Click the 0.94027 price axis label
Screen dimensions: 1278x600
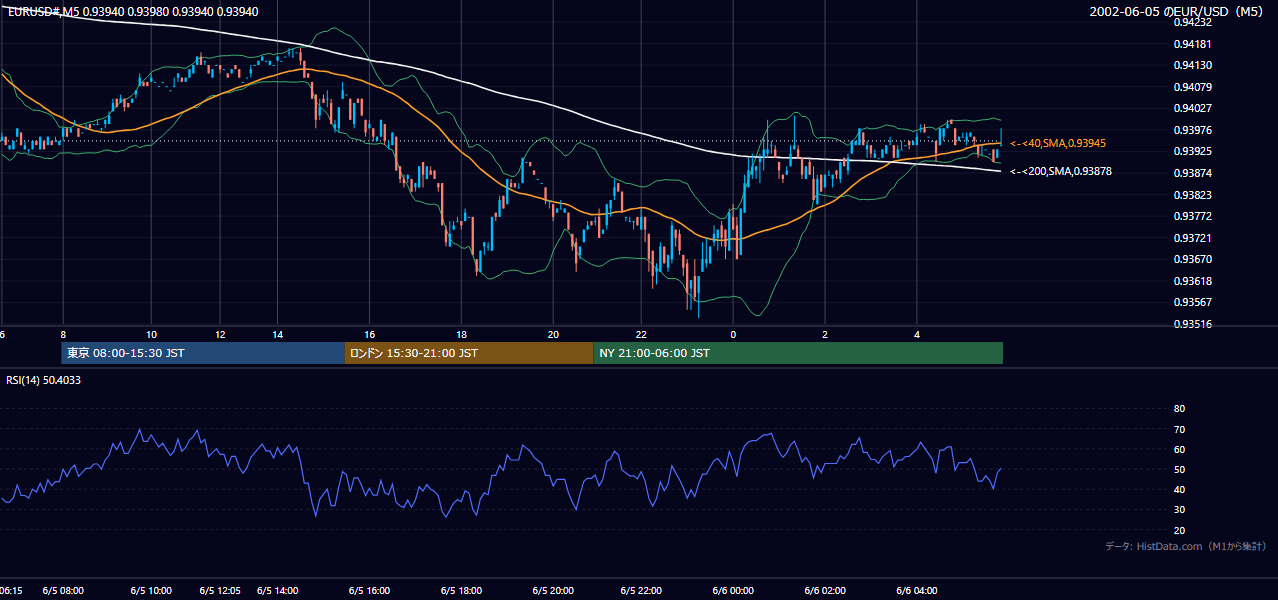click(x=1193, y=108)
